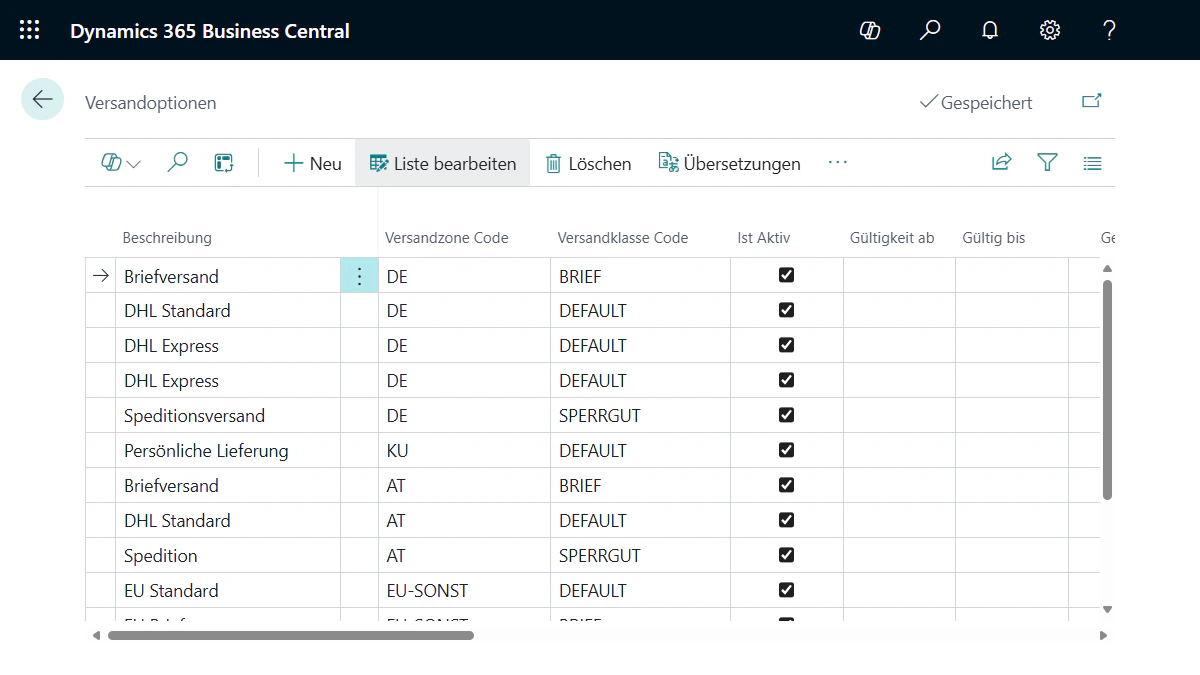Click Versandzone Code column header
This screenshot has height=675, width=1200.
[x=447, y=238]
